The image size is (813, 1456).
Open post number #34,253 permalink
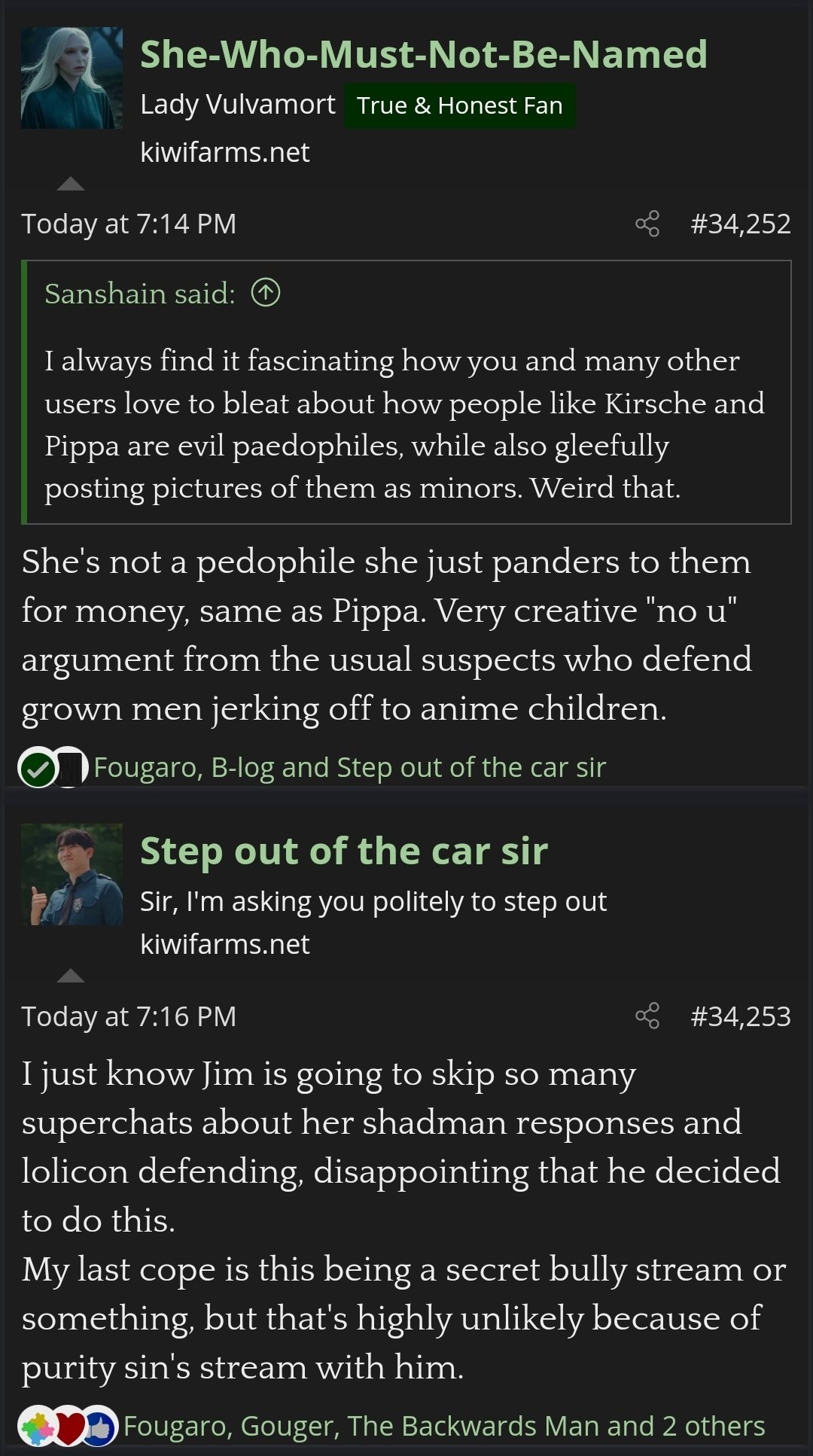click(x=741, y=1016)
